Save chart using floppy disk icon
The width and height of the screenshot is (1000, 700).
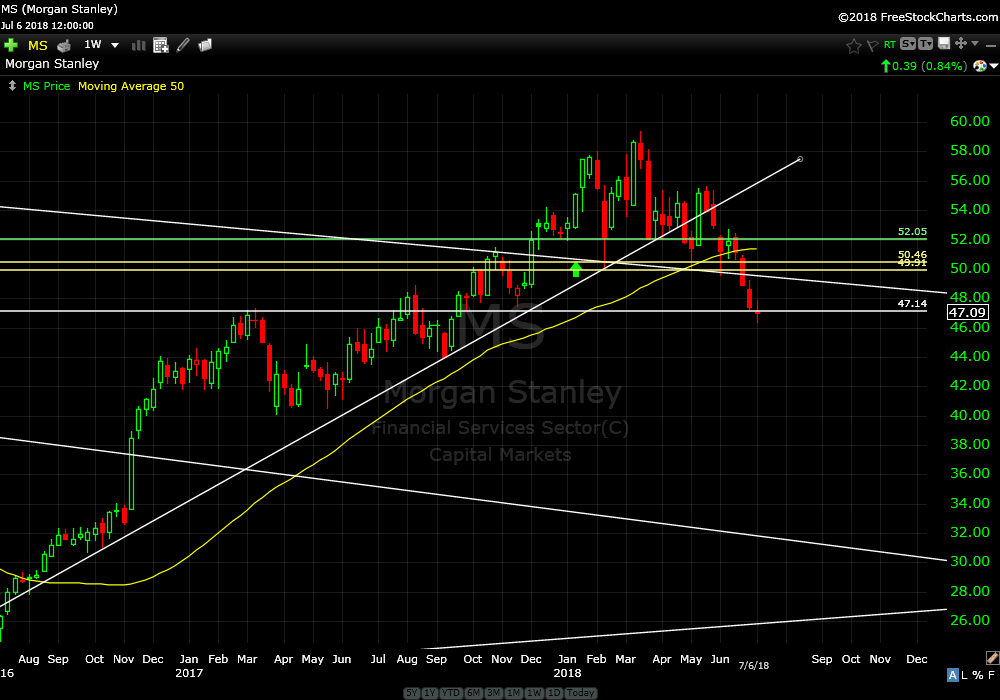pyautogui.click(x=944, y=44)
